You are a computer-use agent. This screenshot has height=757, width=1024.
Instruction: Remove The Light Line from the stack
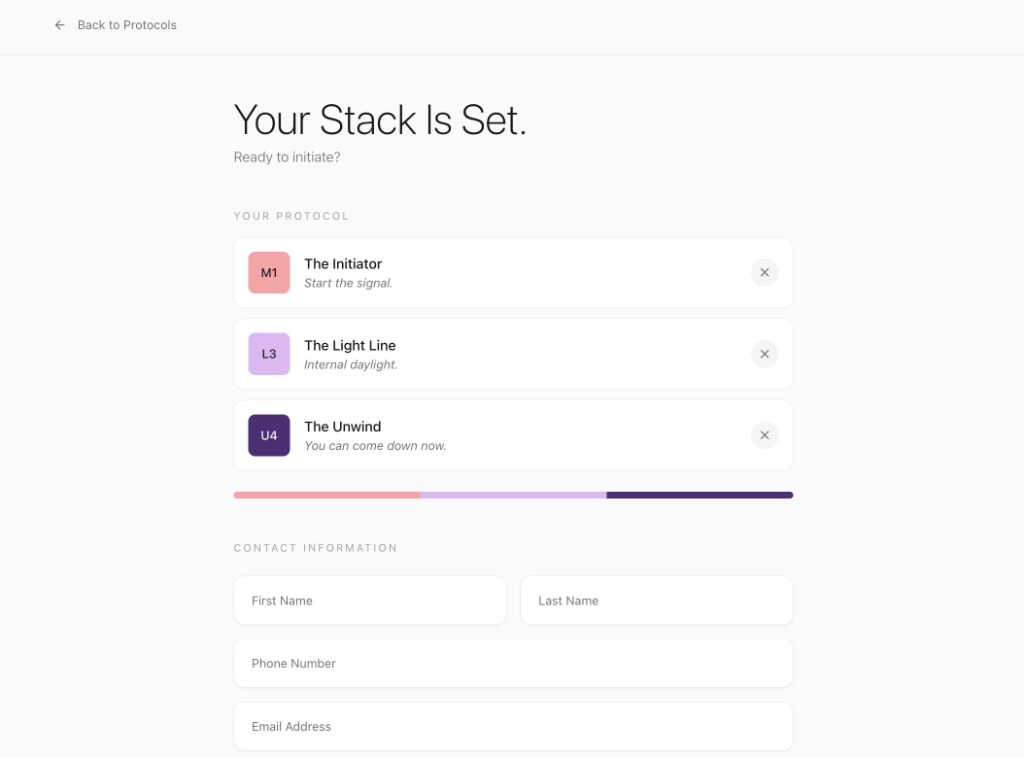(x=764, y=354)
